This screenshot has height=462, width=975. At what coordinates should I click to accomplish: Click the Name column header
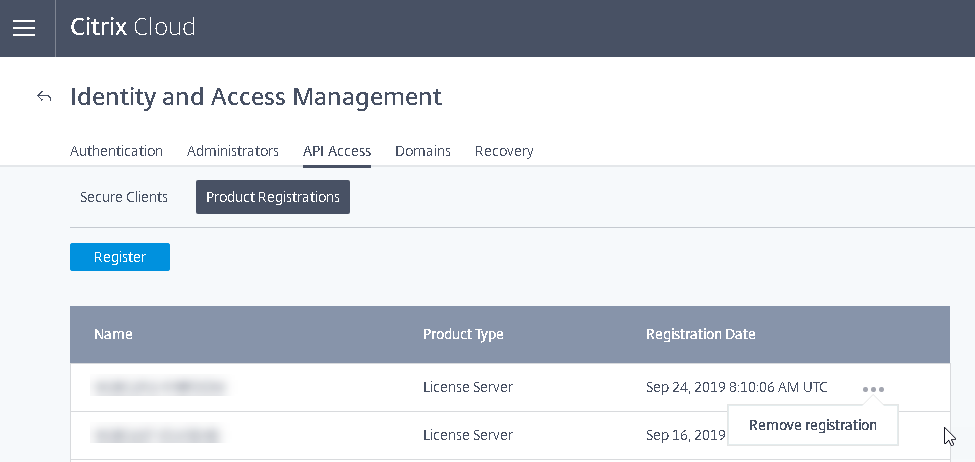pos(113,334)
